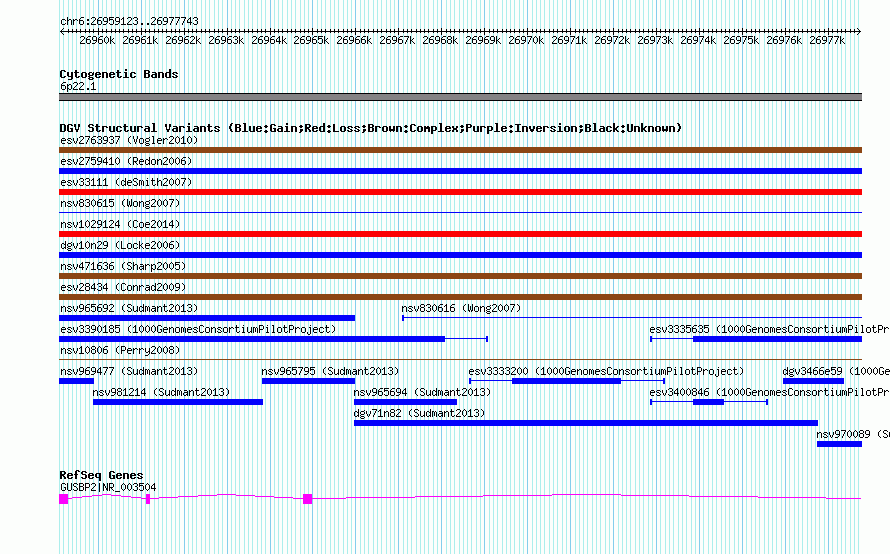The height and width of the screenshot is (554, 890).
Task: Open the DGV Structural Variants track title
Action: [370, 128]
